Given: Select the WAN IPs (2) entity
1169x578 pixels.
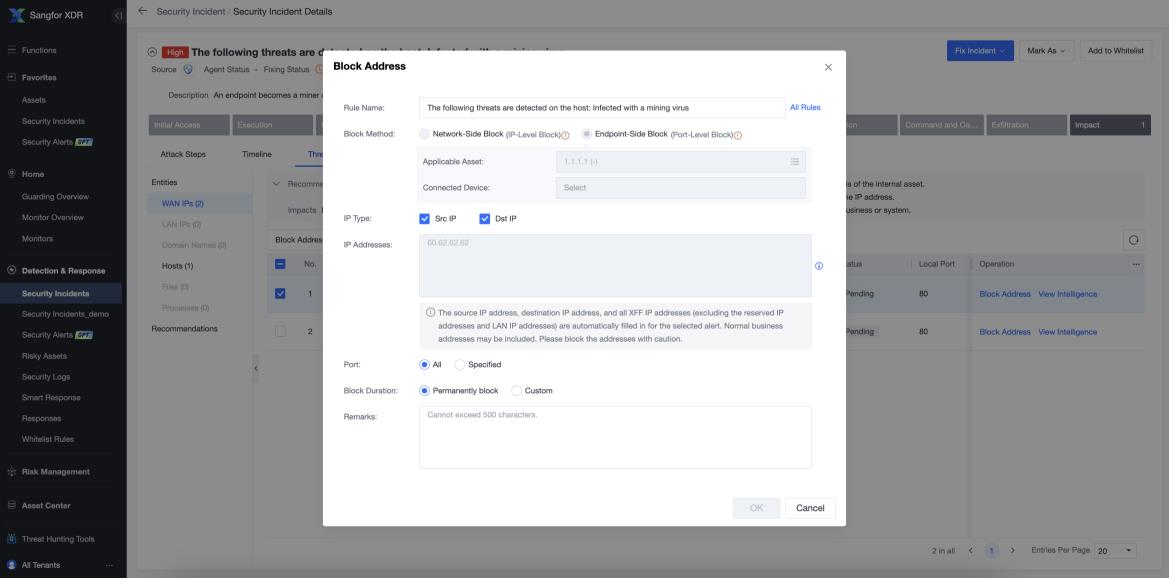Looking at the screenshot, I should [183, 203].
